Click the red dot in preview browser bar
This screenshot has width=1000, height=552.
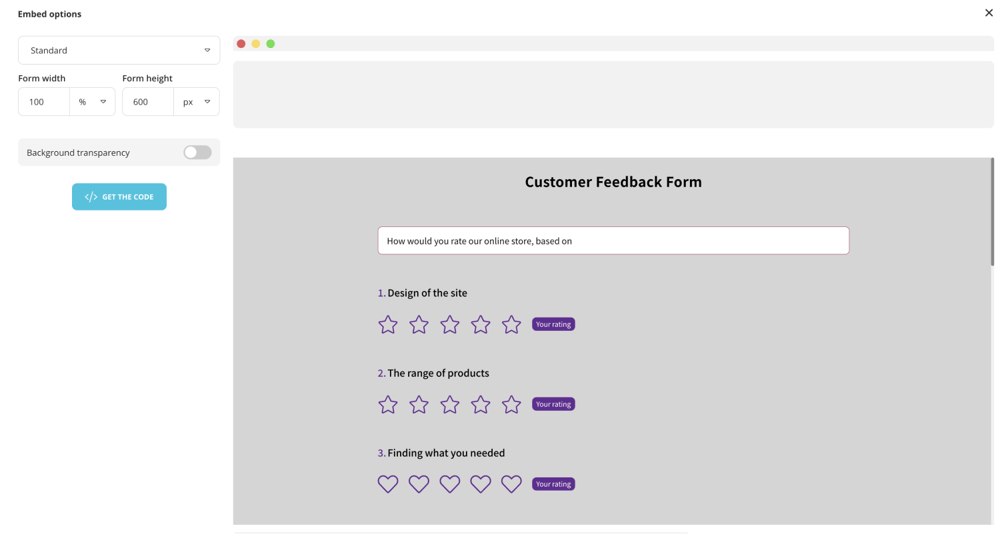click(241, 44)
